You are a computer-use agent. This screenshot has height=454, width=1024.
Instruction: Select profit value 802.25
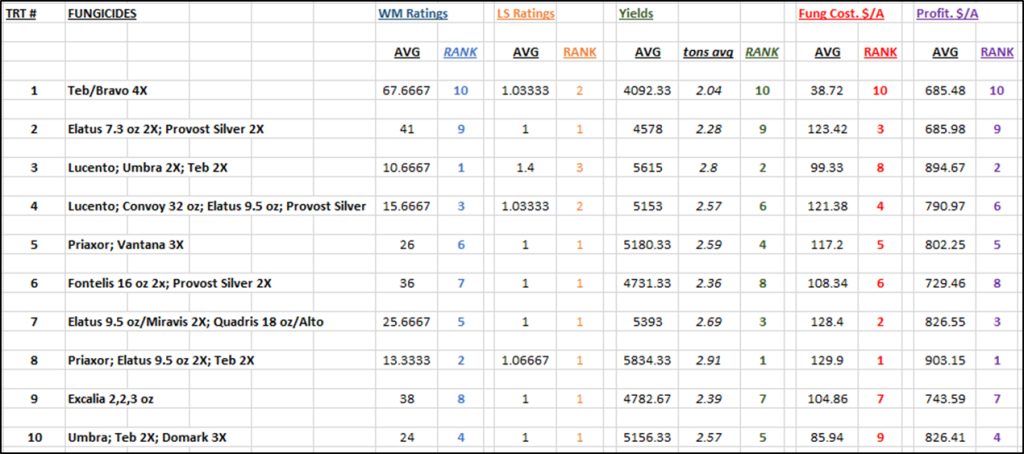[x=944, y=245]
